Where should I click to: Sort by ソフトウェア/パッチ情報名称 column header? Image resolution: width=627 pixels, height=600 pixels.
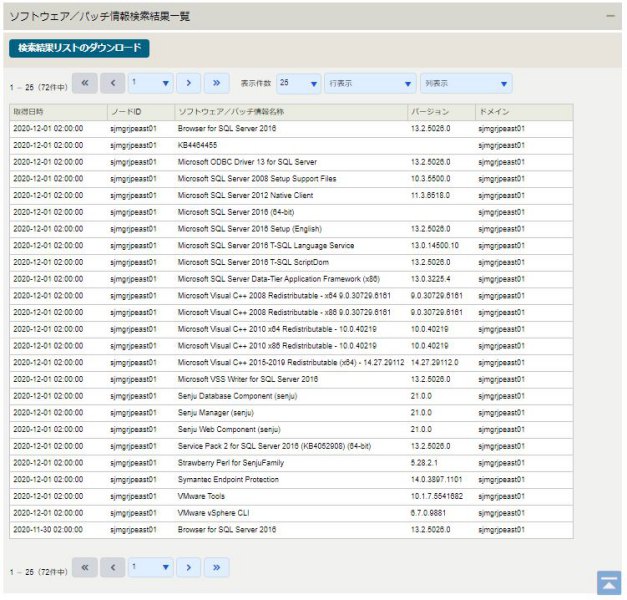pos(291,112)
